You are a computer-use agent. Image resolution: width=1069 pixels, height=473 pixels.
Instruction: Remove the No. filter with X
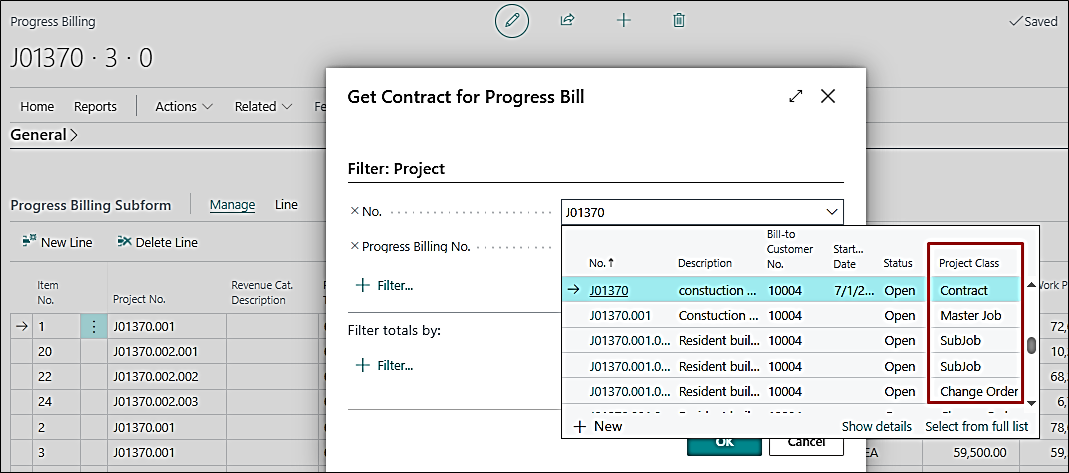(354, 212)
